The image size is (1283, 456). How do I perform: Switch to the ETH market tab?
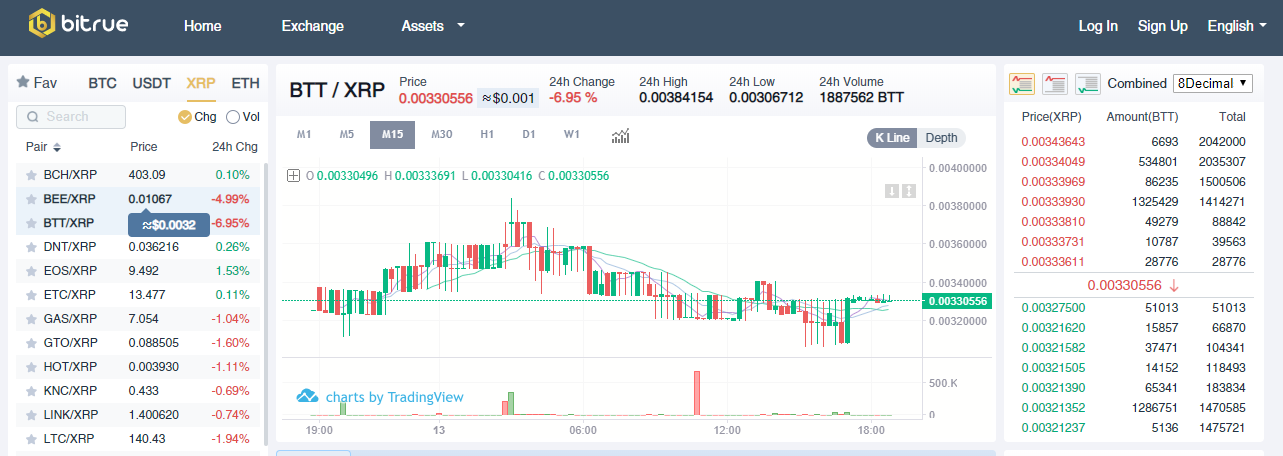click(x=245, y=83)
